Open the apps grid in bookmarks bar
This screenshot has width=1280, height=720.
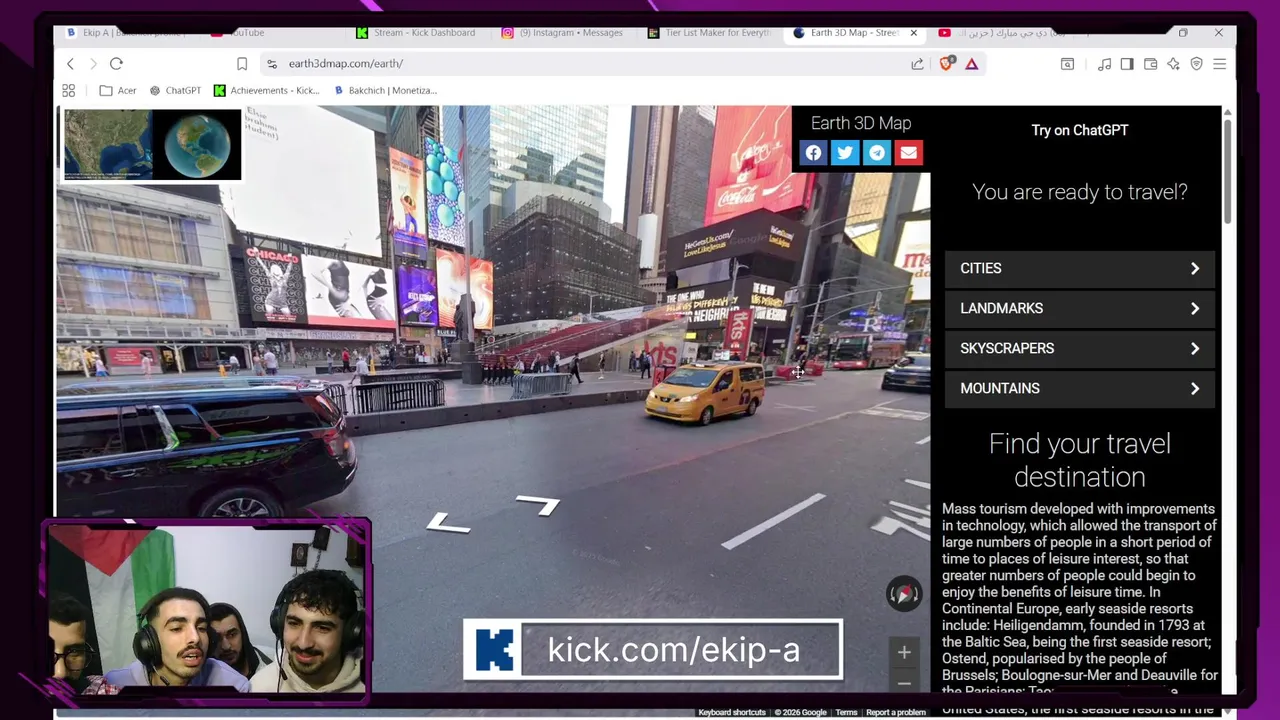[x=68, y=90]
